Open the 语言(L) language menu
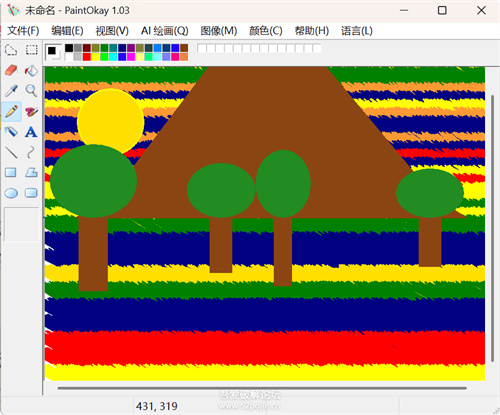Image resolution: width=500 pixels, height=415 pixels. [357, 31]
